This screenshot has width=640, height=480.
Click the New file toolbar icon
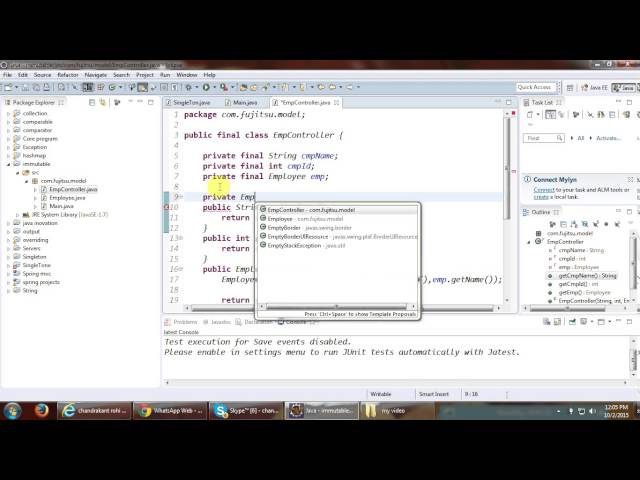coord(8,87)
